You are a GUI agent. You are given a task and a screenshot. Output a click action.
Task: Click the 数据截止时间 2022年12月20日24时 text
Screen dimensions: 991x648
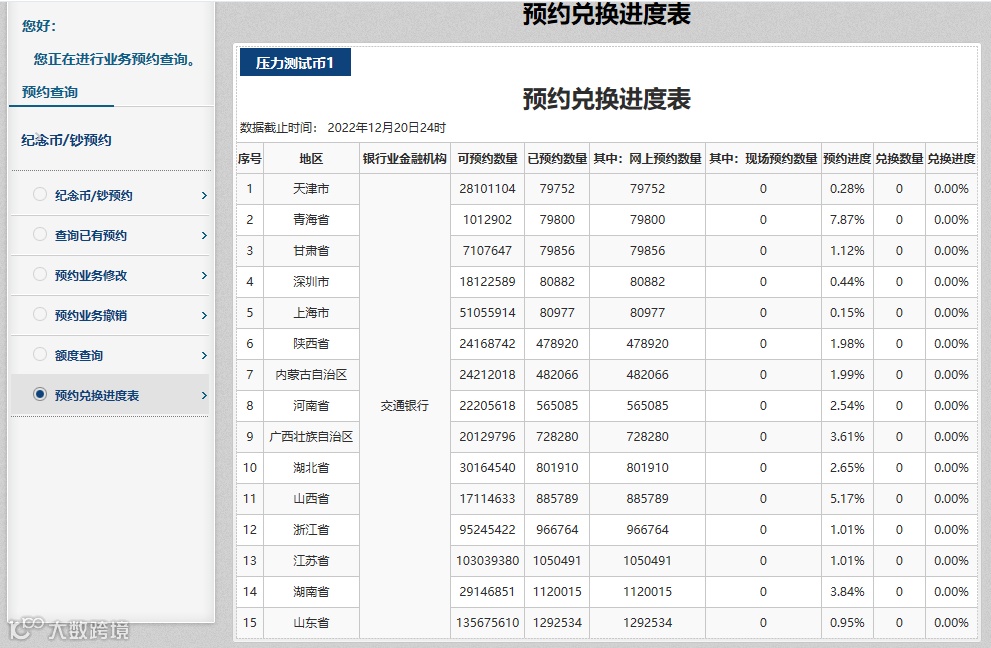pos(343,128)
